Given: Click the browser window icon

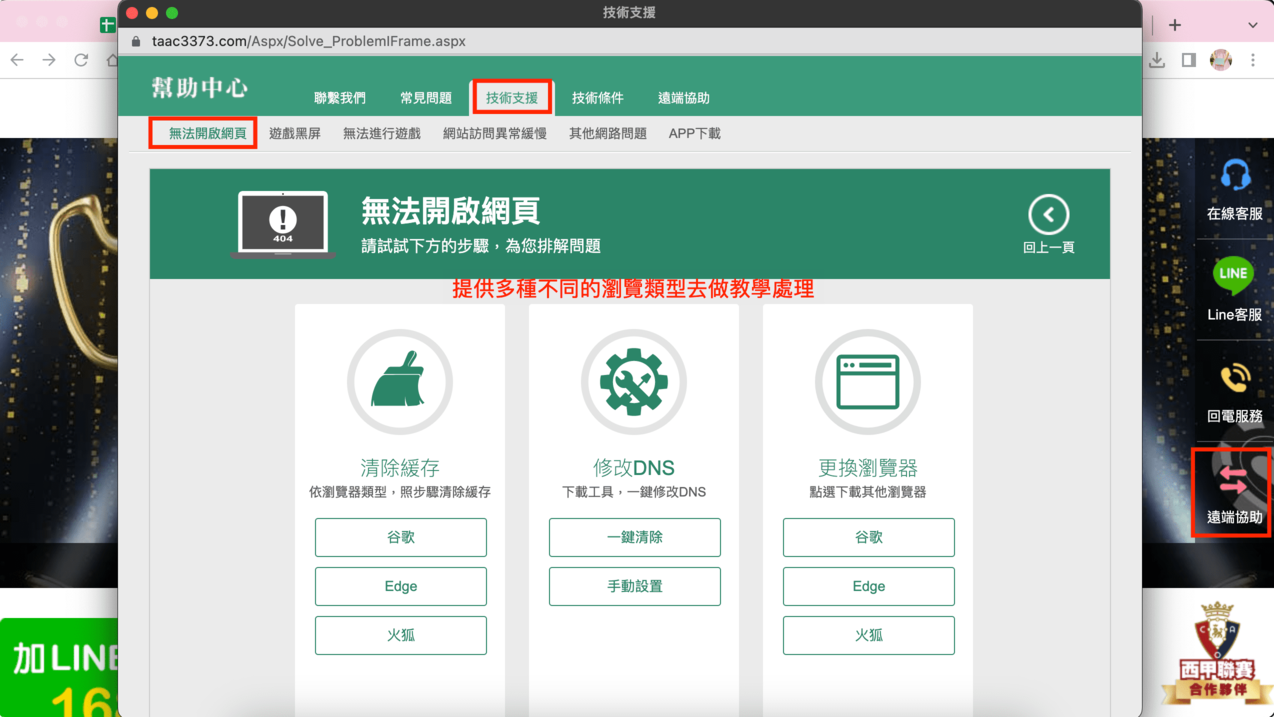Looking at the screenshot, I should [867, 382].
